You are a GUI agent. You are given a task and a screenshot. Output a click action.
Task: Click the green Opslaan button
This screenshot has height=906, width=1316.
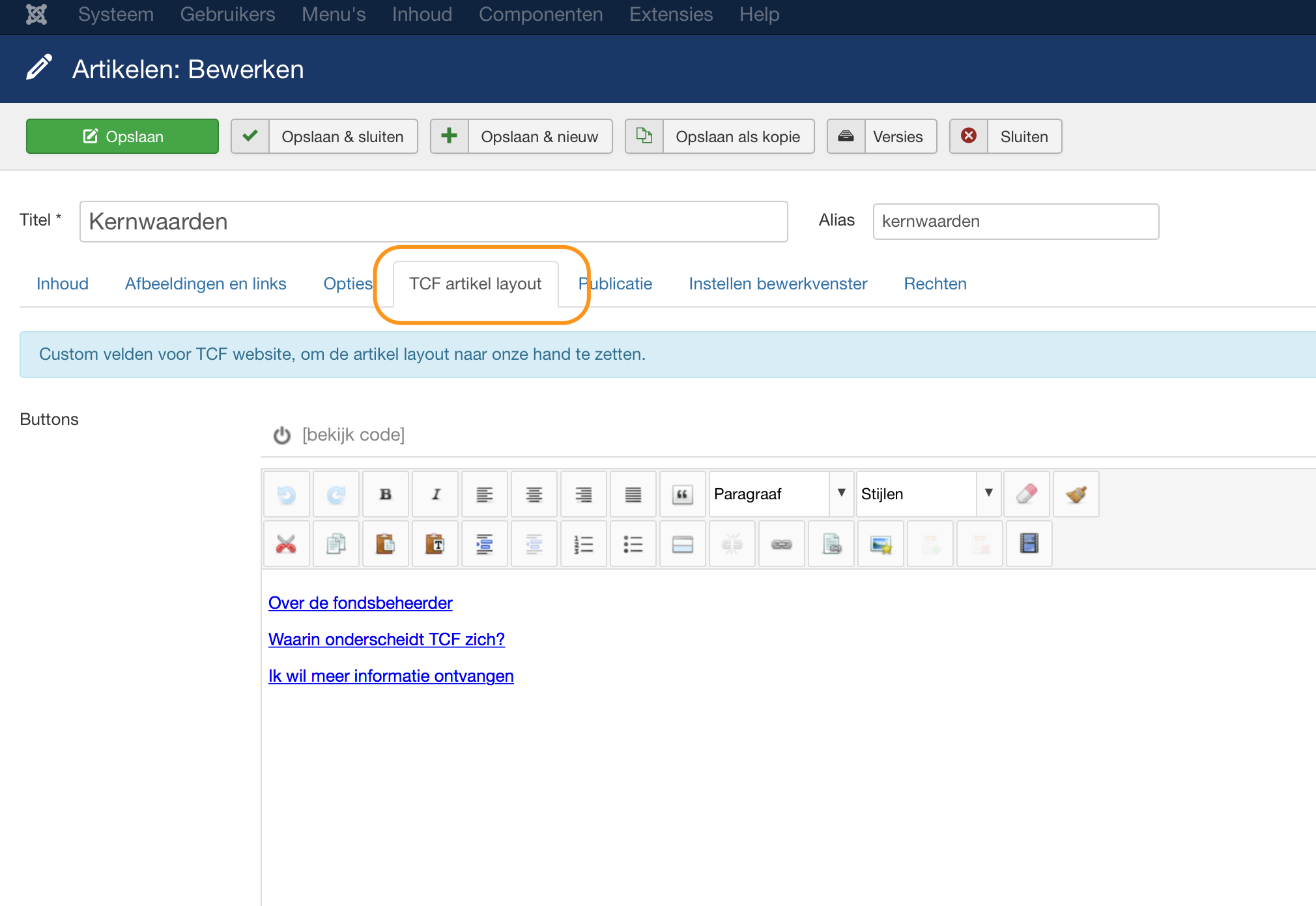tap(122, 136)
